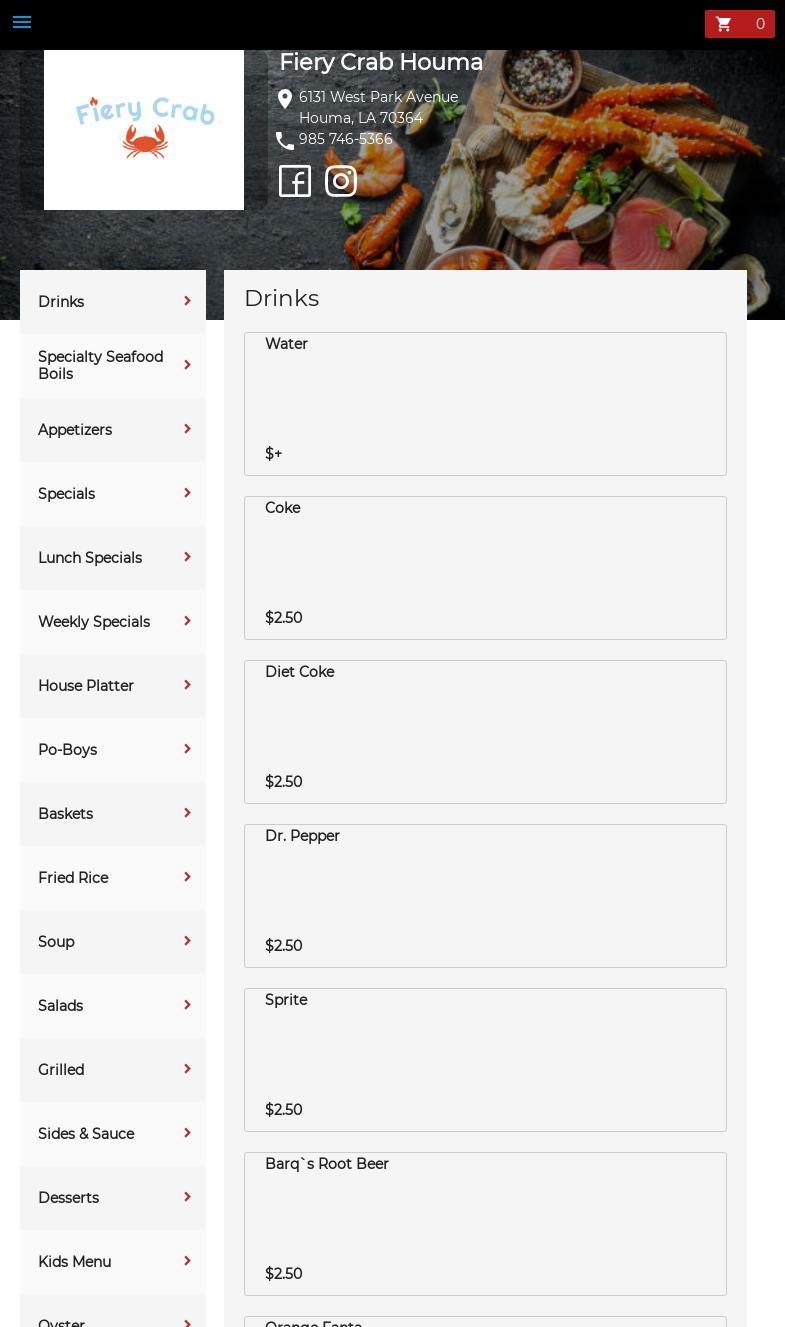Viewport: 785px width, 1327px height.
Task: Open the 6131 West Park Avenue address
Action: pyautogui.click(x=378, y=97)
